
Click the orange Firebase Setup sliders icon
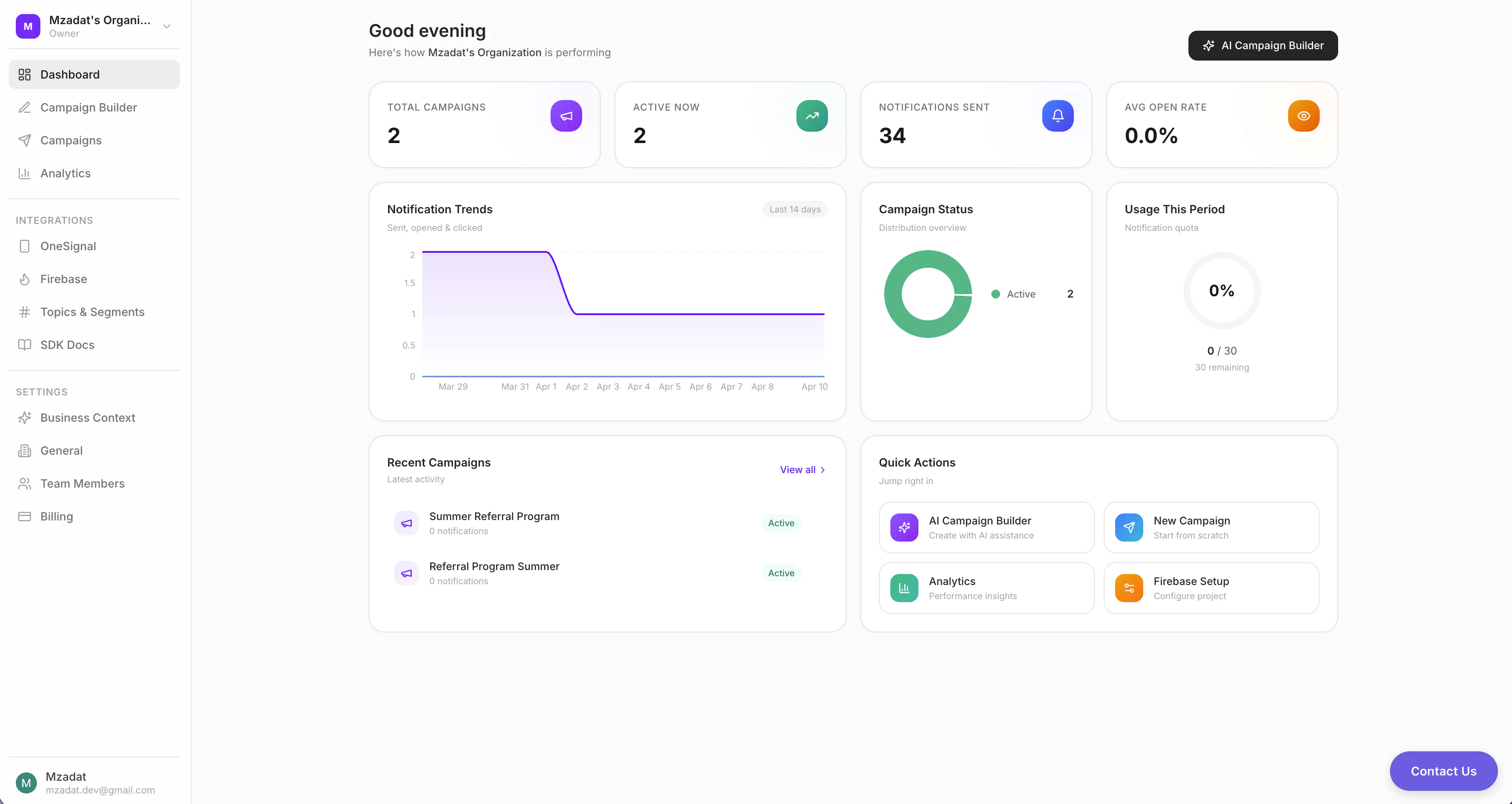[x=1129, y=588]
